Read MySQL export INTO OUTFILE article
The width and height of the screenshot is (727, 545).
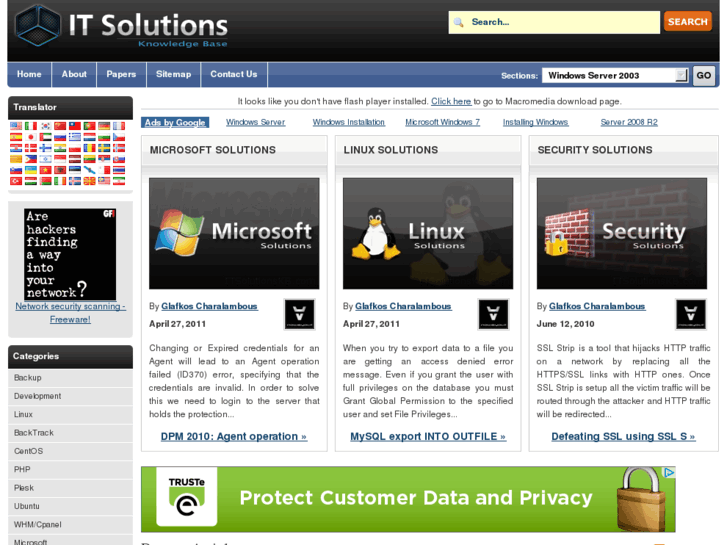[428, 436]
